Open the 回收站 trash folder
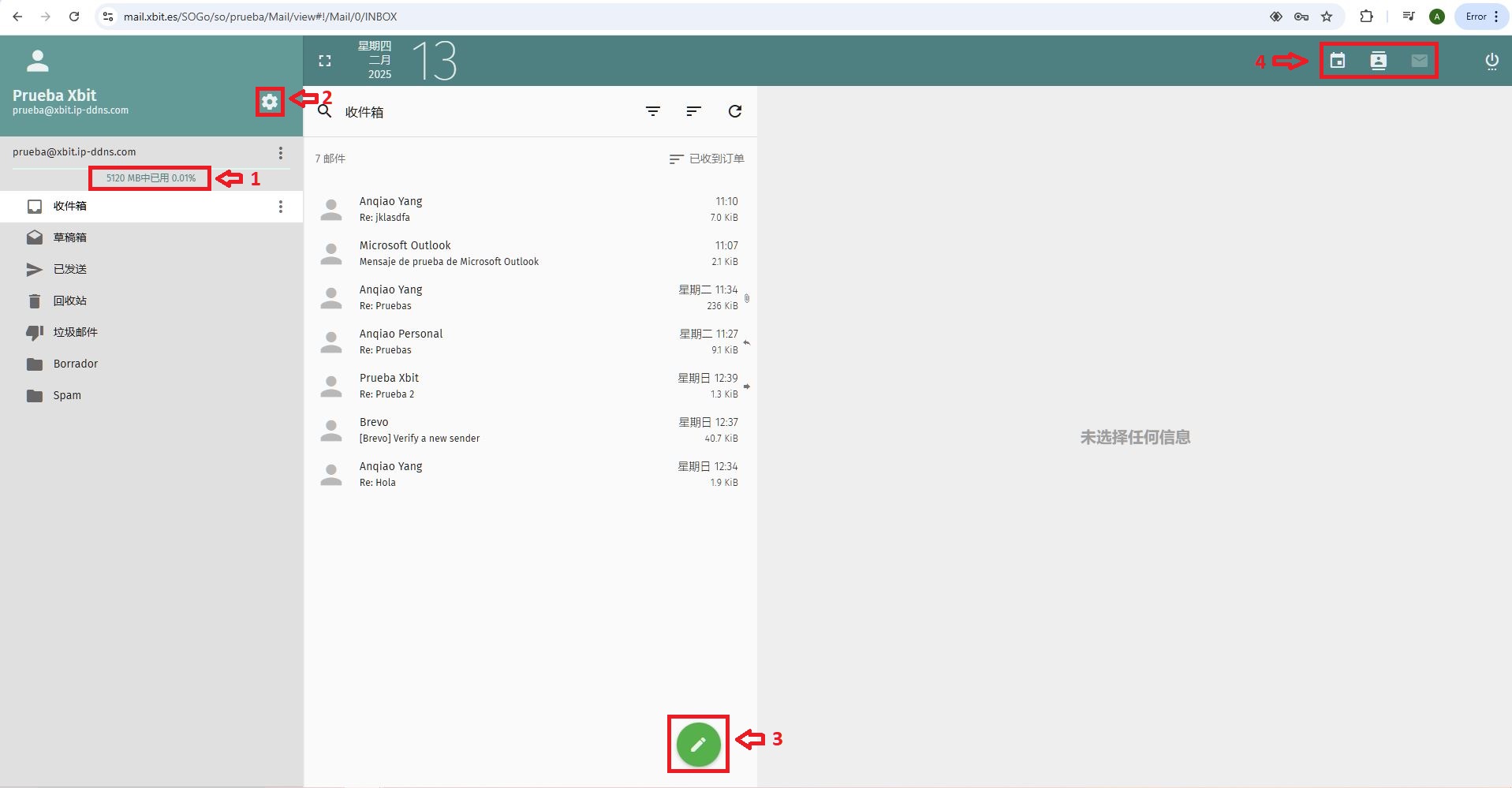 pyautogui.click(x=151, y=301)
